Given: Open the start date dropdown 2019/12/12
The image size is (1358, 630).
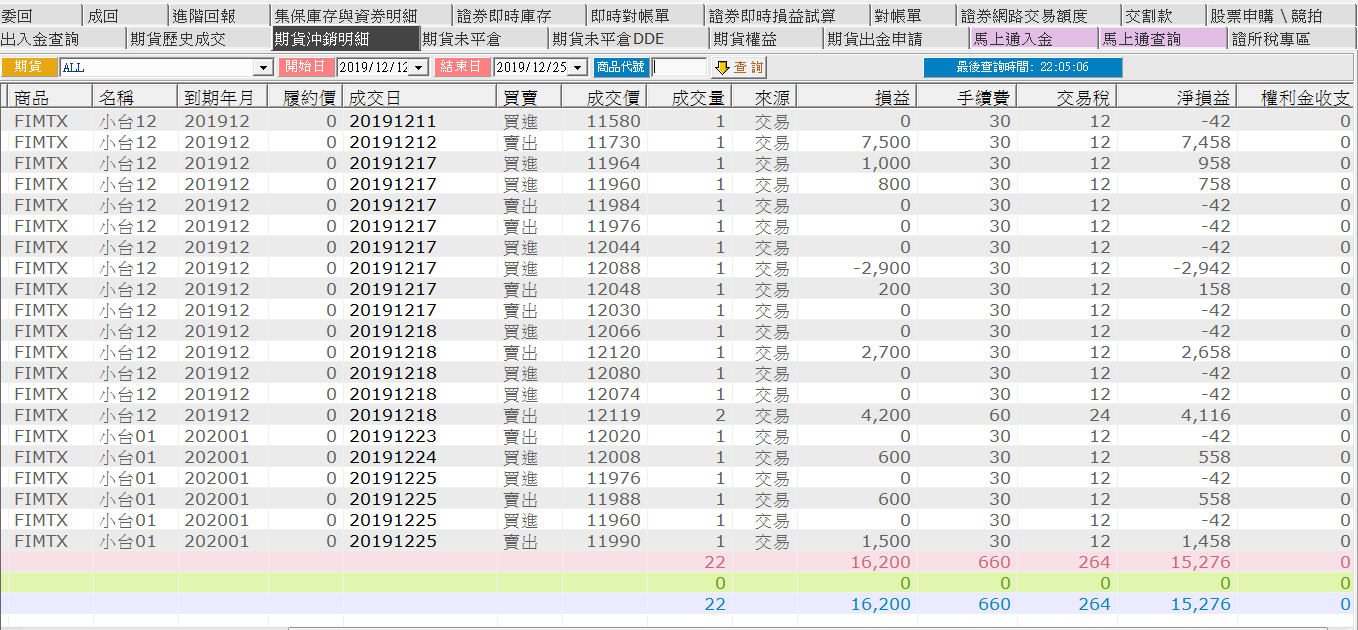Looking at the screenshot, I should click(x=419, y=67).
